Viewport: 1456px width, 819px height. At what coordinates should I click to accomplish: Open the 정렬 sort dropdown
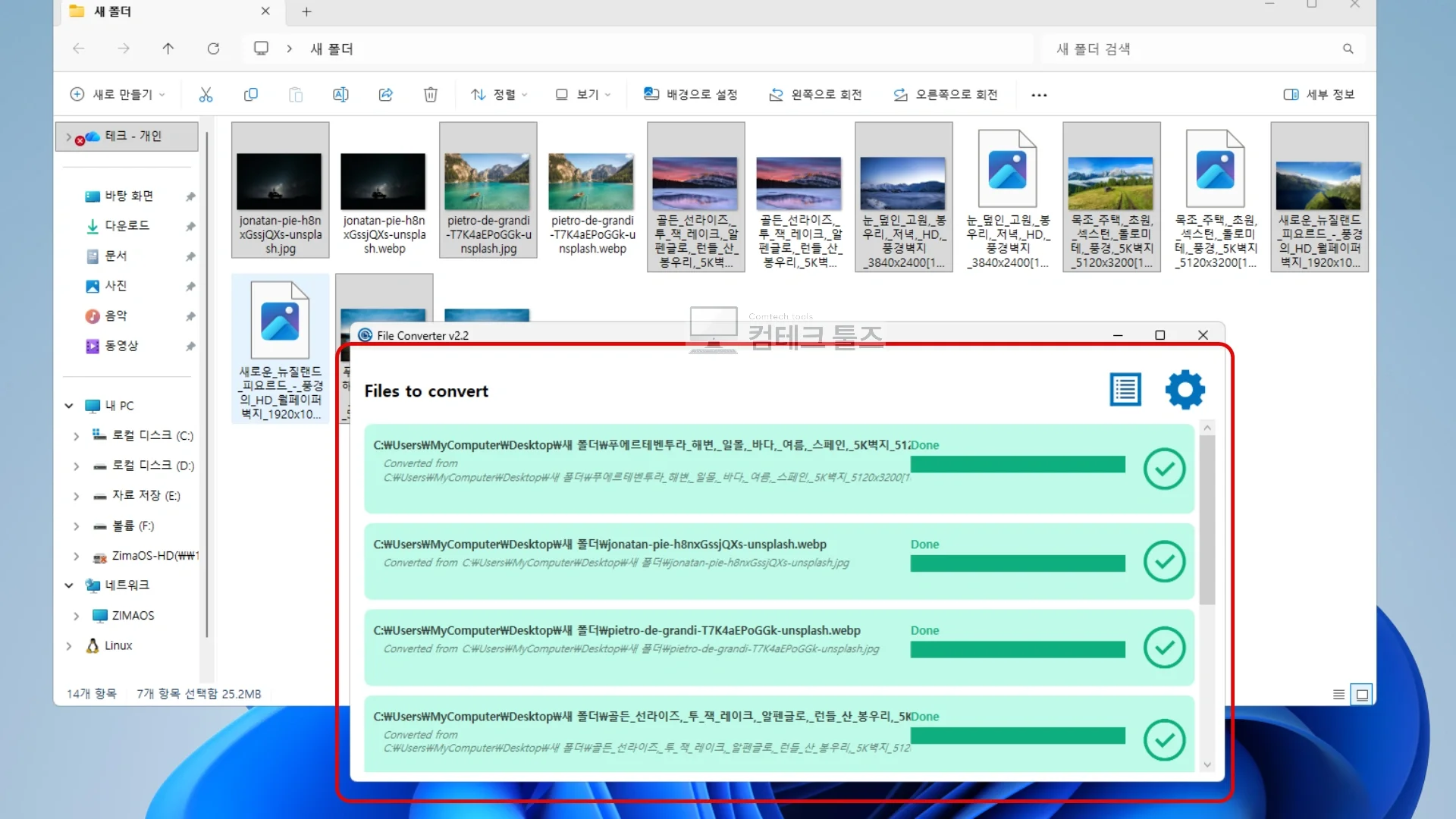499,95
